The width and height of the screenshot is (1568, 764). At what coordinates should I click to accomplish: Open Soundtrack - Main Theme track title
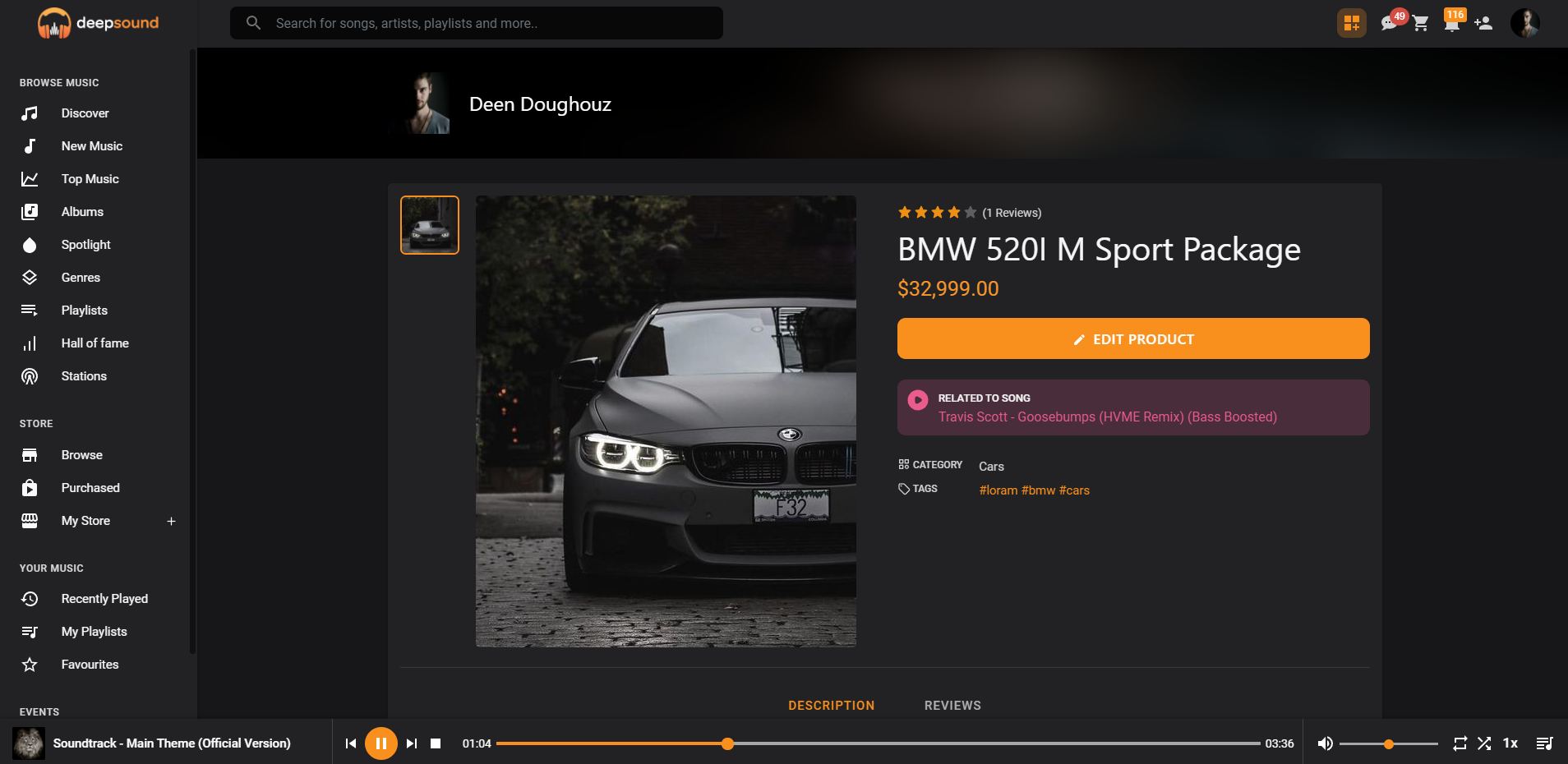pyautogui.click(x=172, y=743)
